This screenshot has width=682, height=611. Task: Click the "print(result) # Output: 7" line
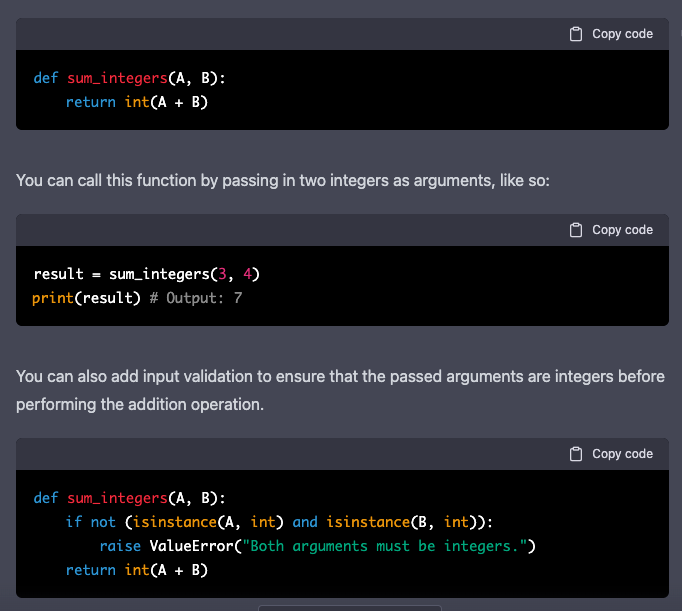137,298
